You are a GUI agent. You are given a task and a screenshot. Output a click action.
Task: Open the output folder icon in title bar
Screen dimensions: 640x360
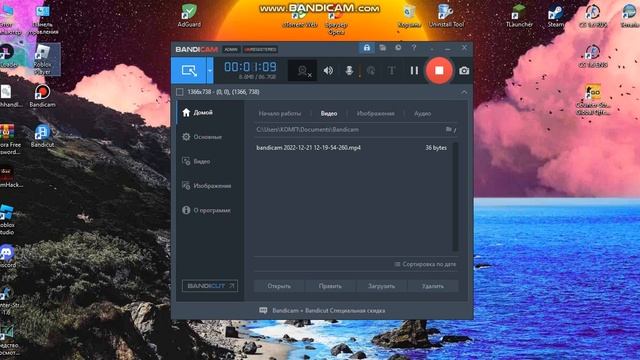pos(382,48)
